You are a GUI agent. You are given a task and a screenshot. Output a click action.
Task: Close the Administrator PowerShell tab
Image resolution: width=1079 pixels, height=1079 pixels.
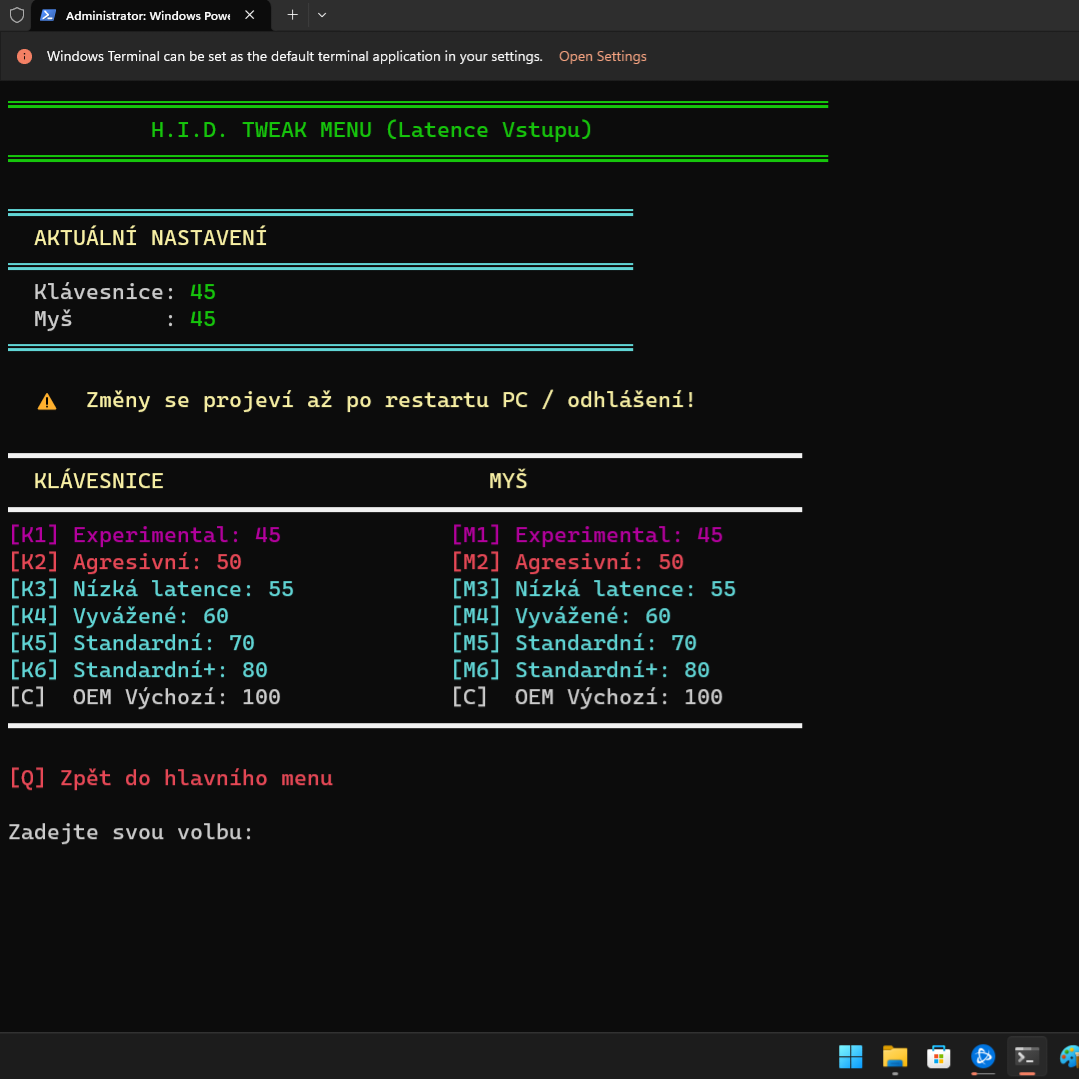(251, 16)
